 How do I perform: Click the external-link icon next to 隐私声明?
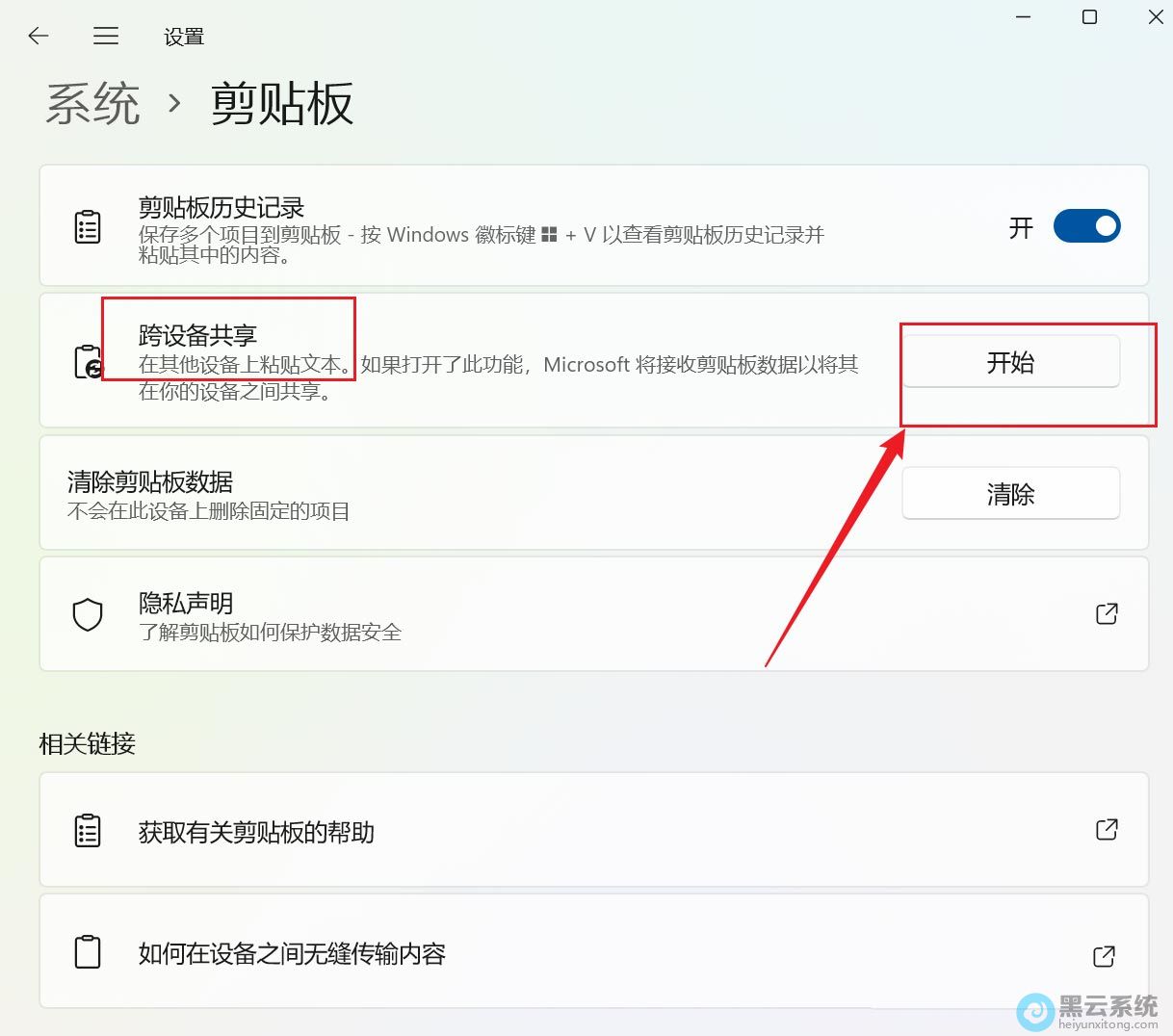pyautogui.click(x=1107, y=613)
